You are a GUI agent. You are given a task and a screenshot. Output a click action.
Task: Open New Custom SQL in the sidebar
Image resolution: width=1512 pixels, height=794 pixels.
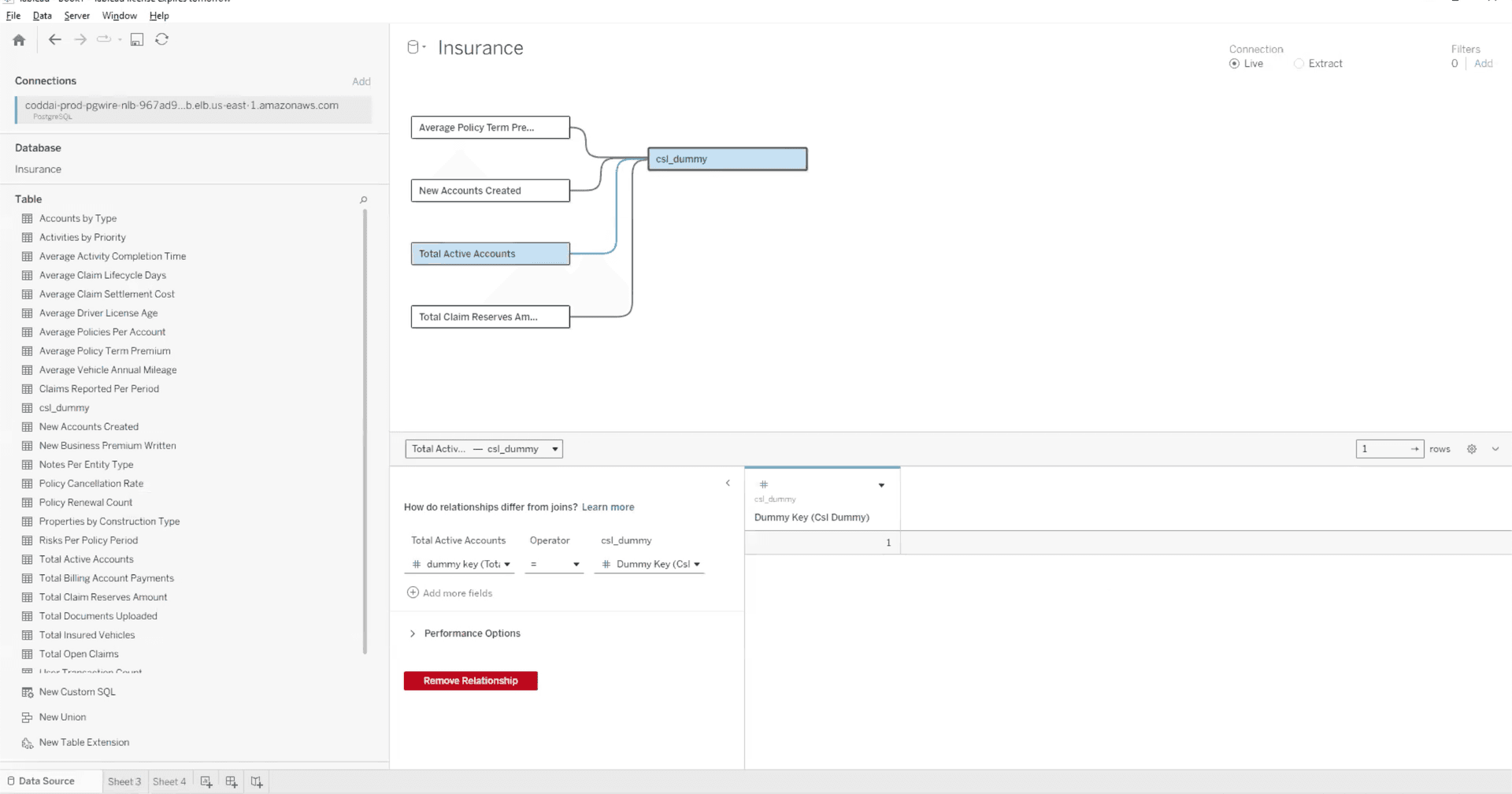(76, 692)
